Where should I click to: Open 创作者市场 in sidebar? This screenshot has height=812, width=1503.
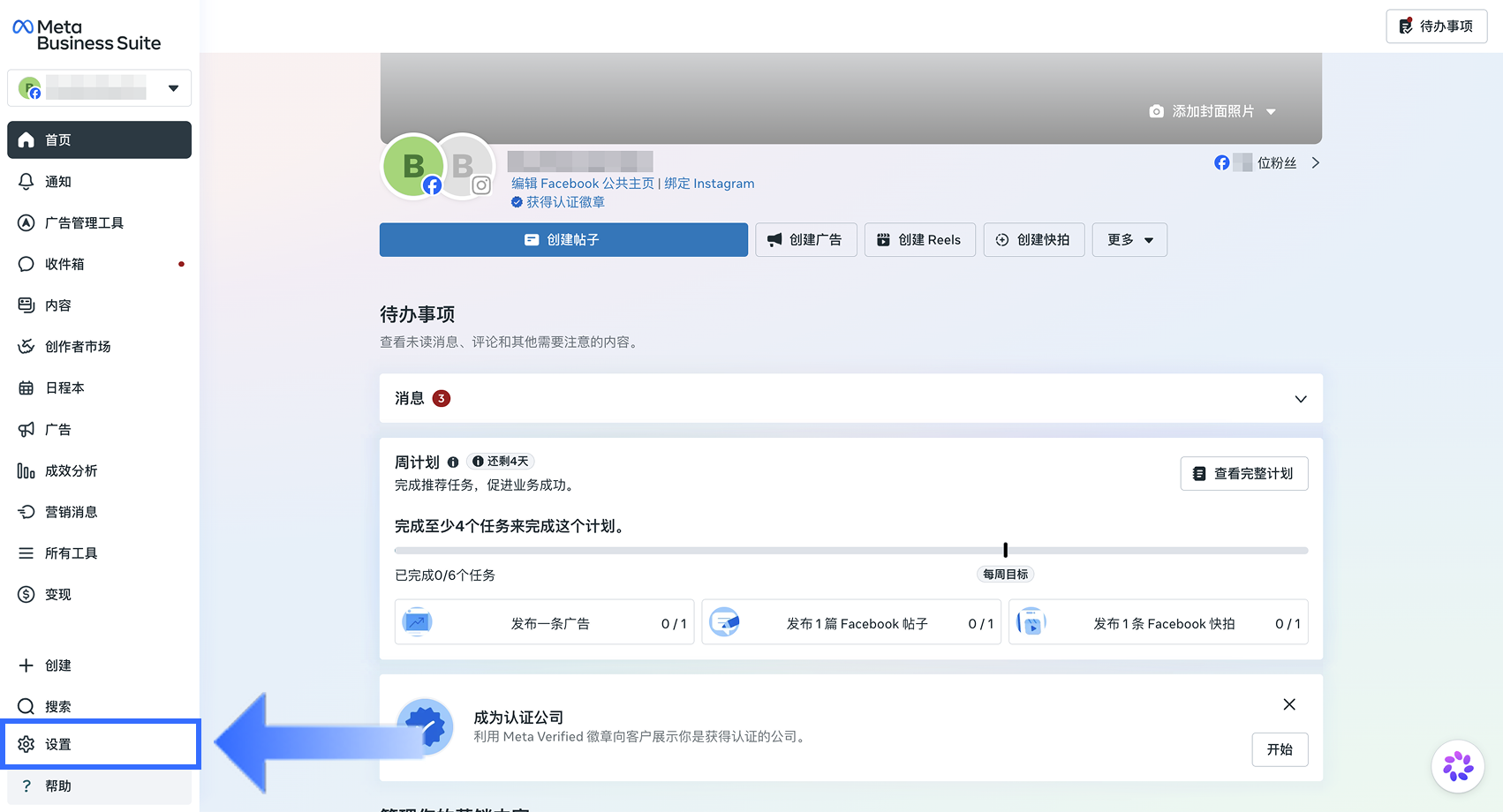(x=100, y=347)
